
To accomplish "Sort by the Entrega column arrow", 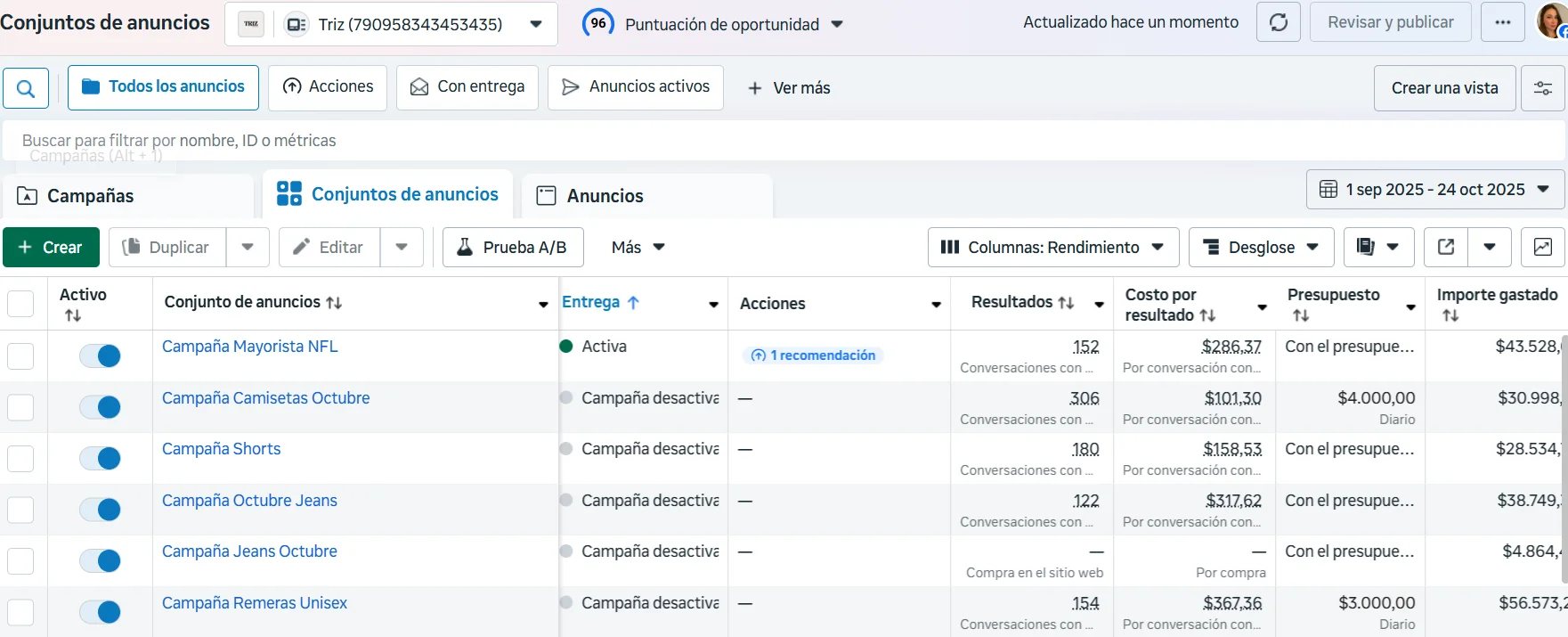I will (x=633, y=303).
